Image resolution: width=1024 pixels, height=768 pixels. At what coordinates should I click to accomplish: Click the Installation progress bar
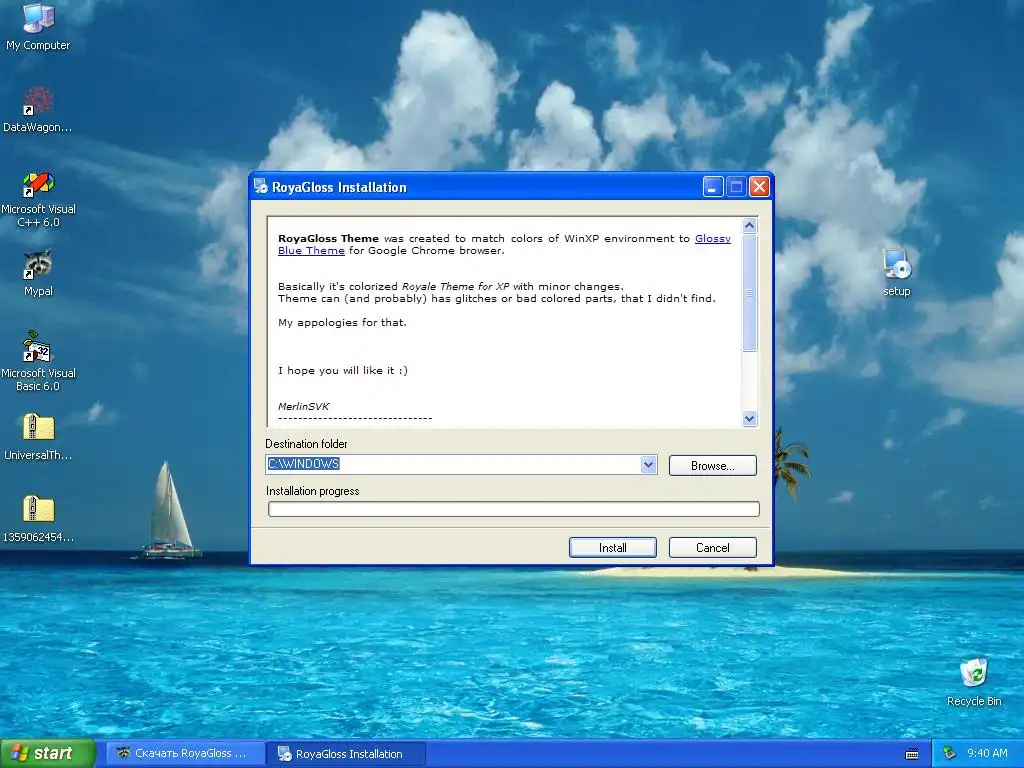513,509
